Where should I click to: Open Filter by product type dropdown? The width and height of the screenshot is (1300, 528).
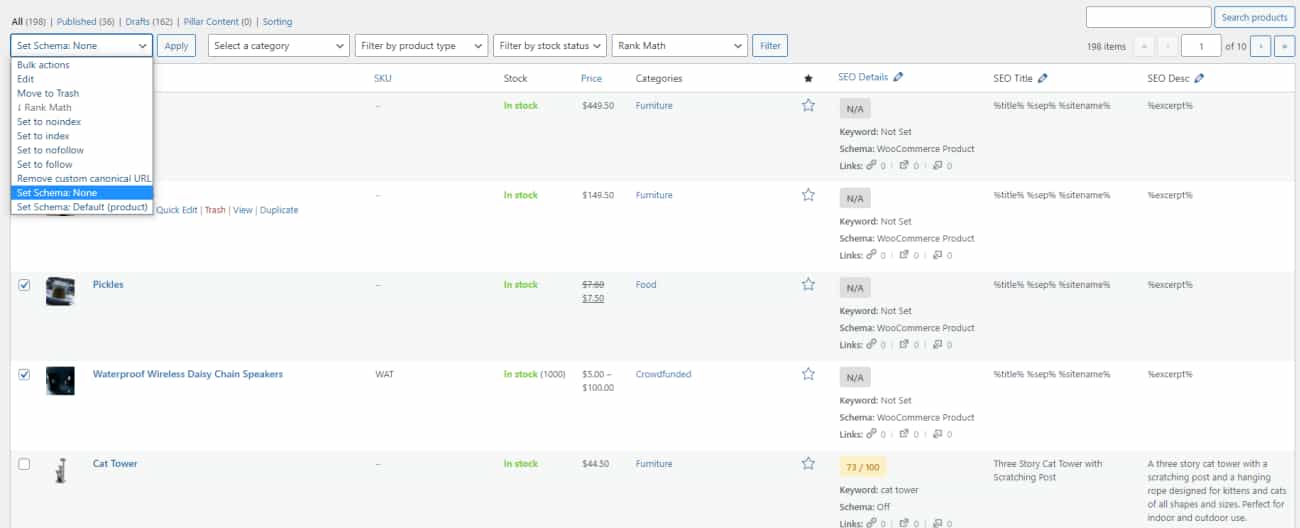point(421,45)
